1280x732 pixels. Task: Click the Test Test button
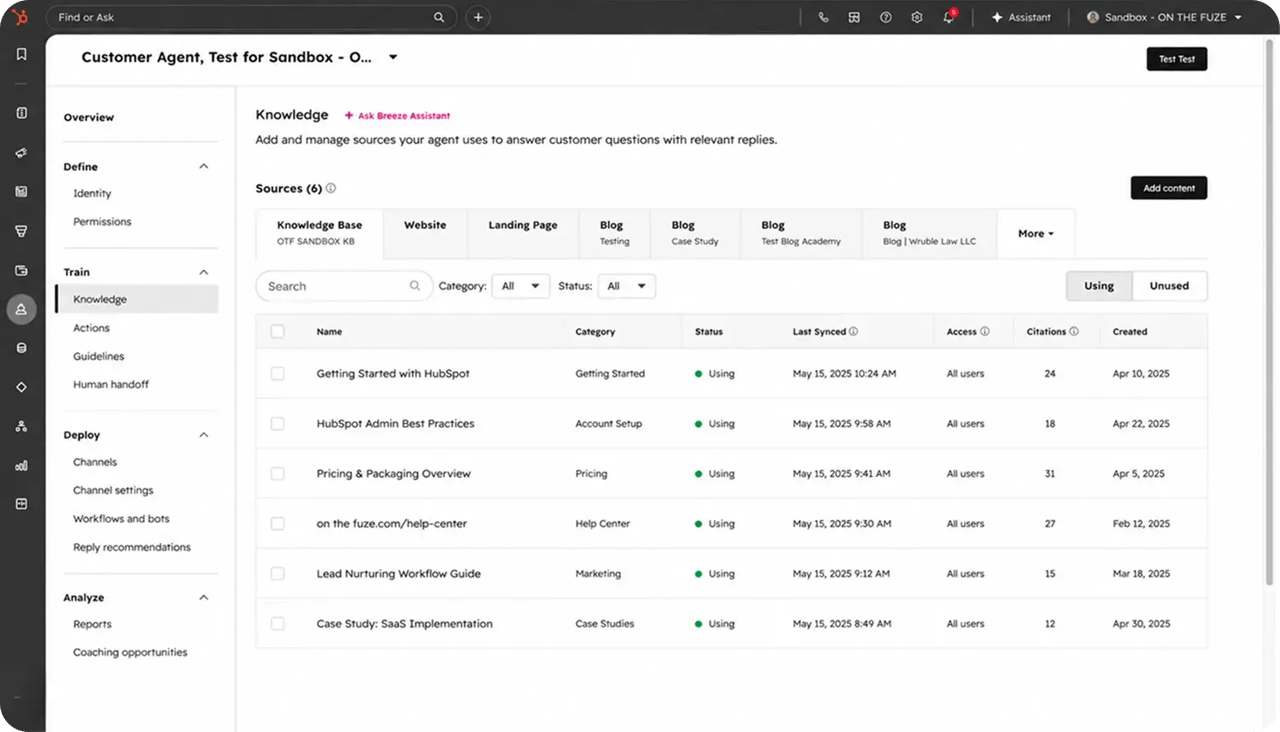[1177, 59]
